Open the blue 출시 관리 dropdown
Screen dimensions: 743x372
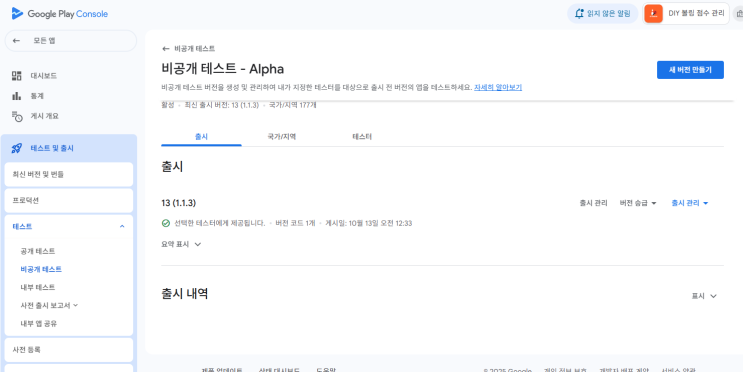(x=690, y=203)
